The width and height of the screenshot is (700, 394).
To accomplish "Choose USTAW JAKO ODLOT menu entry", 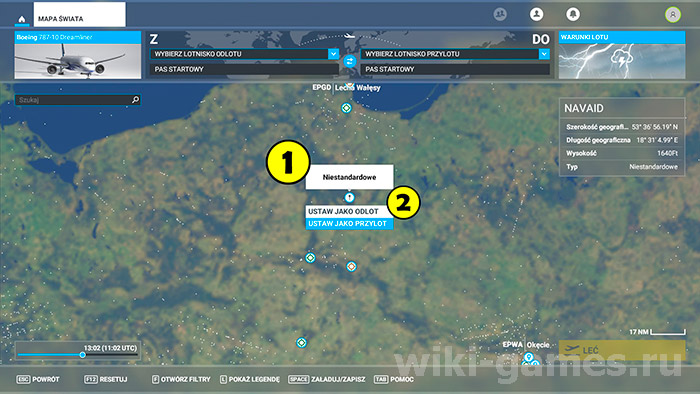I will (349, 212).
